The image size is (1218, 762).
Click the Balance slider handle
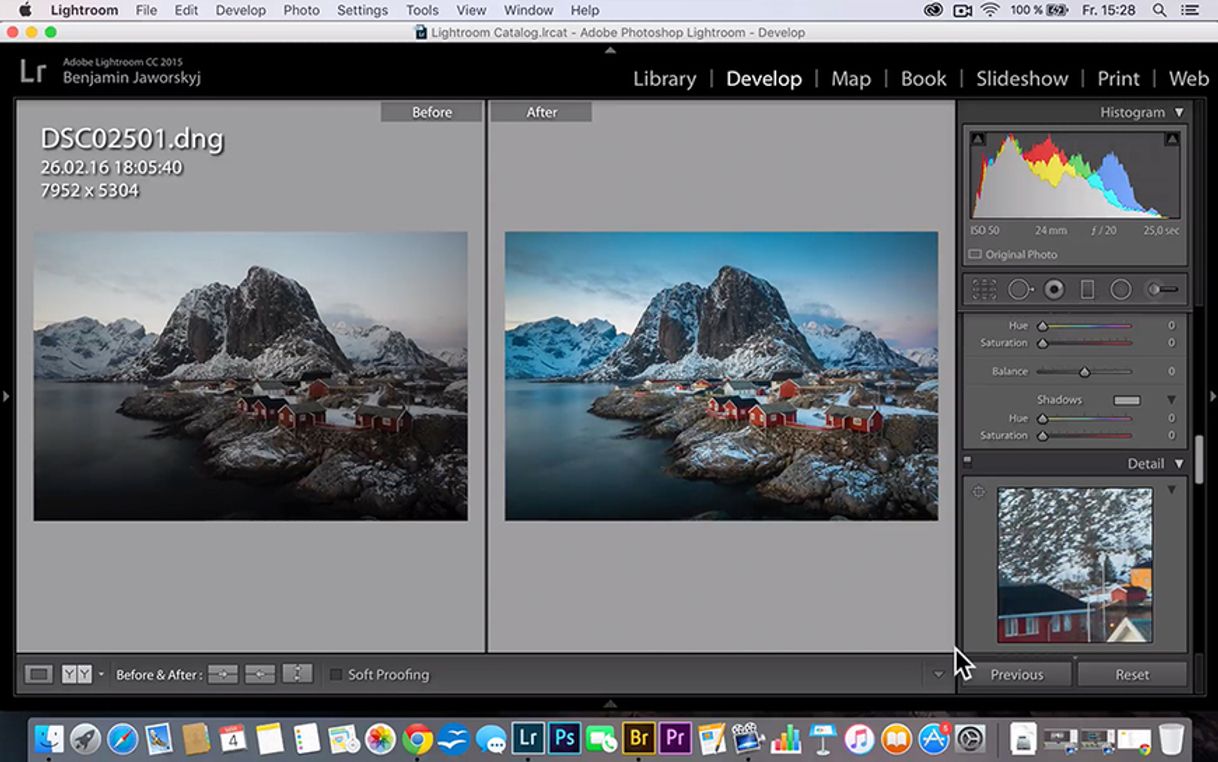pos(1084,372)
